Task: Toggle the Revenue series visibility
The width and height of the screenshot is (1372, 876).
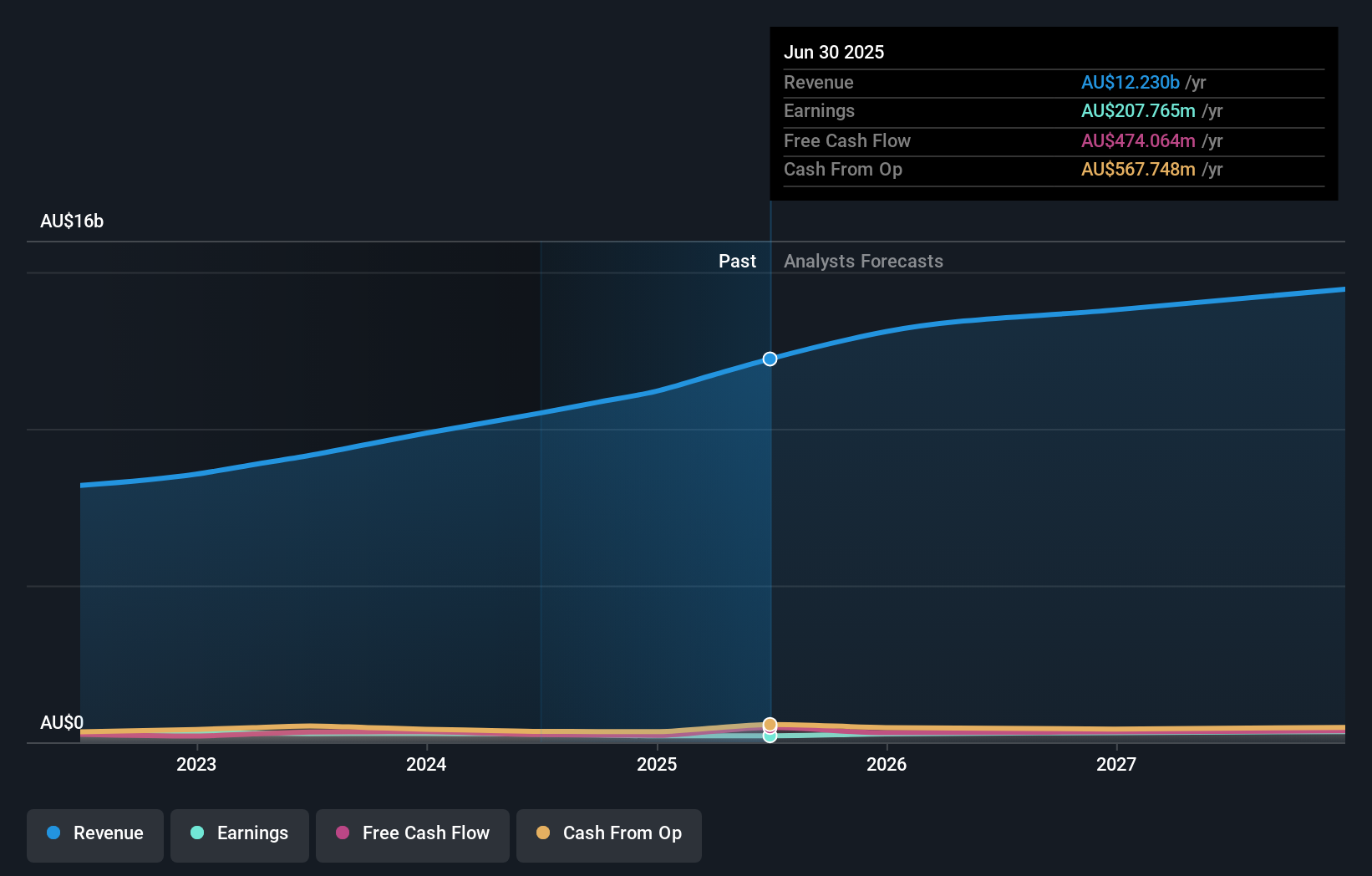Action: (94, 834)
